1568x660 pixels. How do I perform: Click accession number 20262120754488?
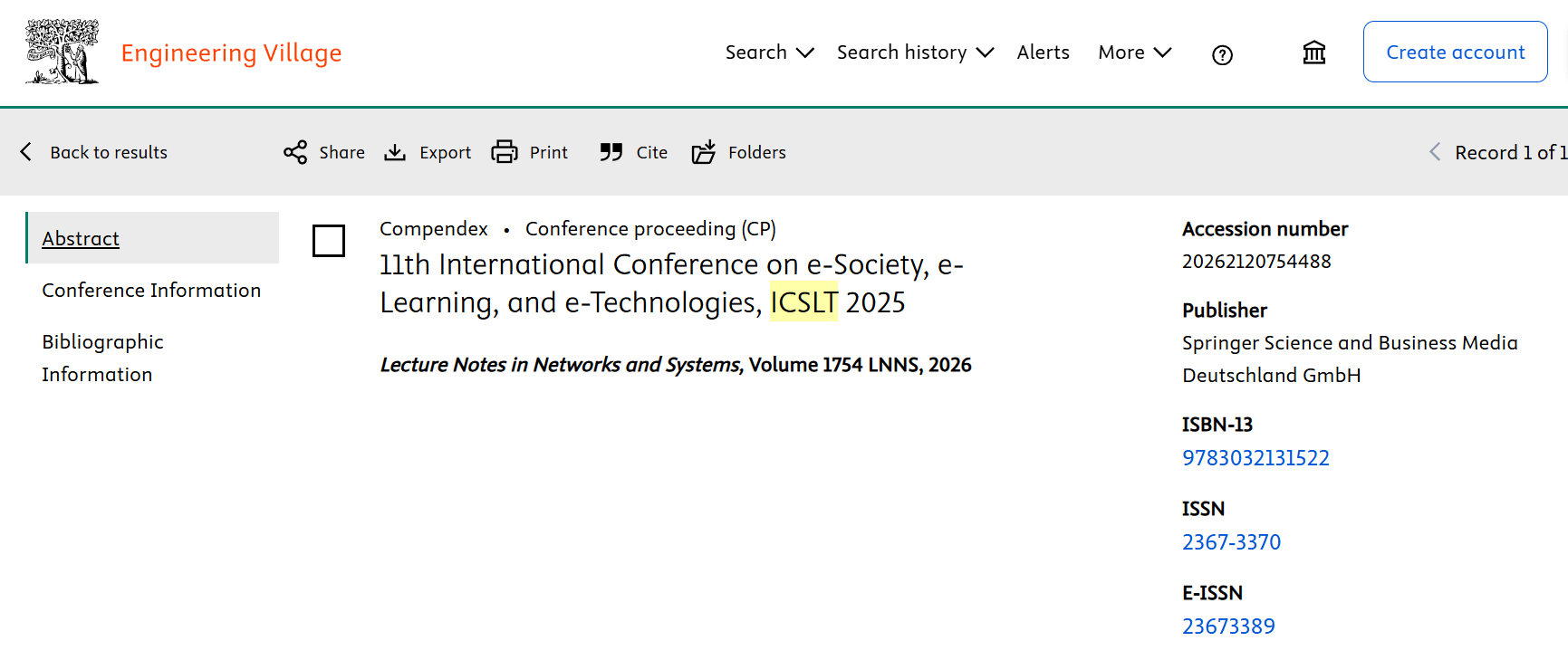click(x=1256, y=262)
